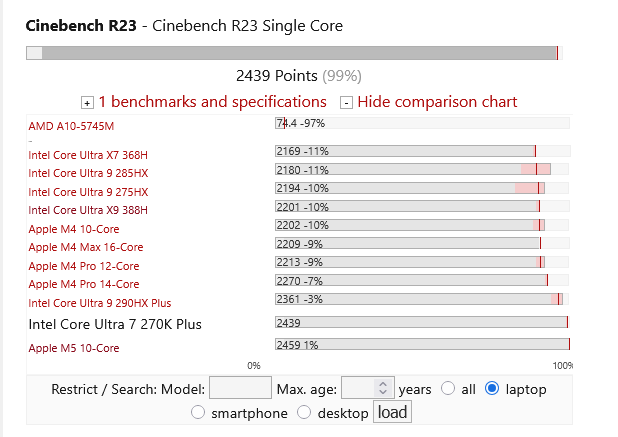The image size is (618, 437).
Task: Decrease Max. age with the down arrow
Action: pyautogui.click(x=383, y=392)
